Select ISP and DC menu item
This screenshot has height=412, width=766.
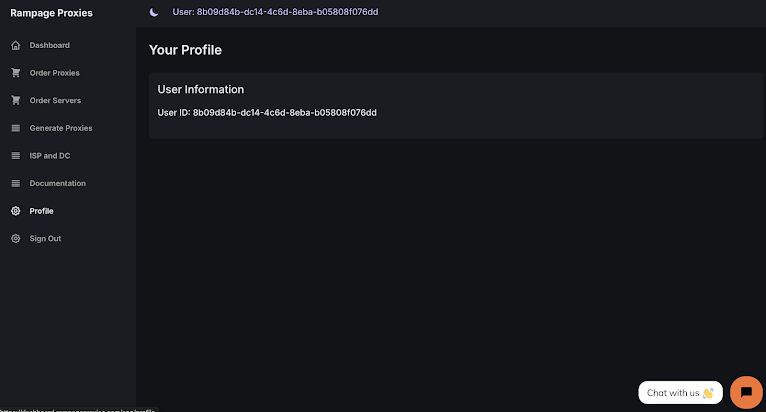pos(50,156)
